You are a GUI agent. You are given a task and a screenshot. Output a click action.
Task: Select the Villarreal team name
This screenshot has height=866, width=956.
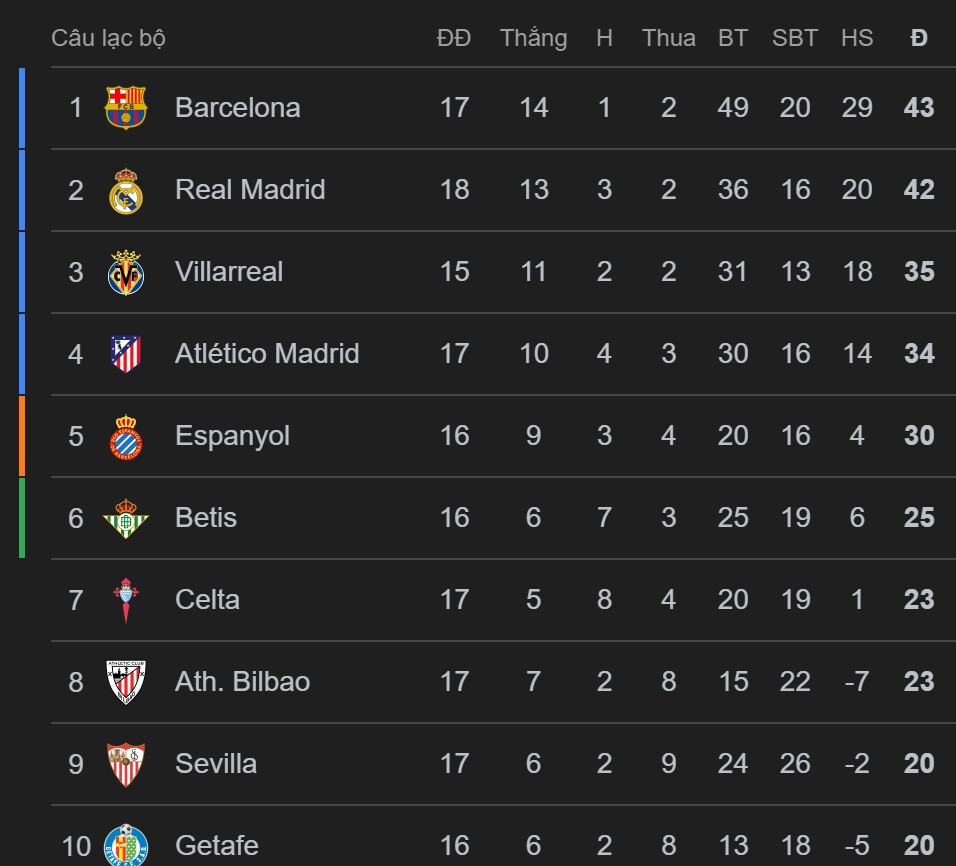tap(229, 272)
